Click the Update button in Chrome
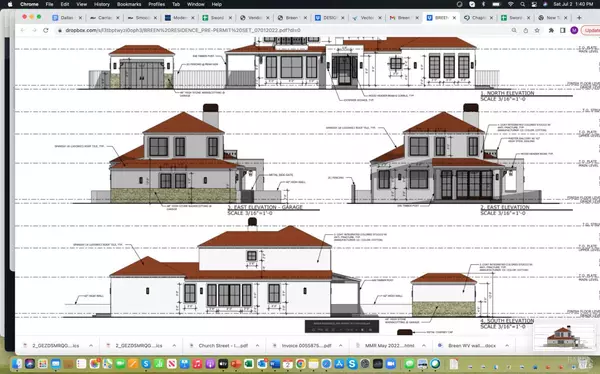This screenshot has height=374, width=600. pyautogui.click(x=591, y=30)
